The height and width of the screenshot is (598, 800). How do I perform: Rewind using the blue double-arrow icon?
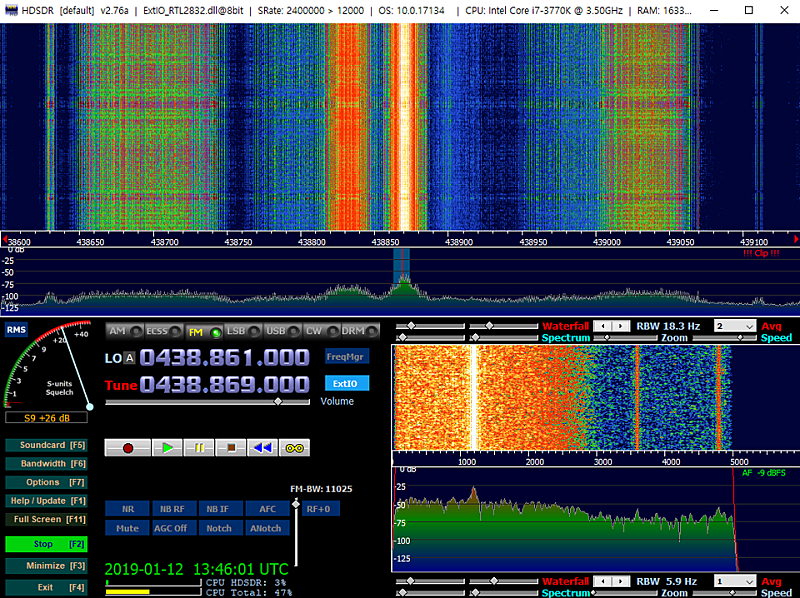pyautogui.click(x=262, y=448)
